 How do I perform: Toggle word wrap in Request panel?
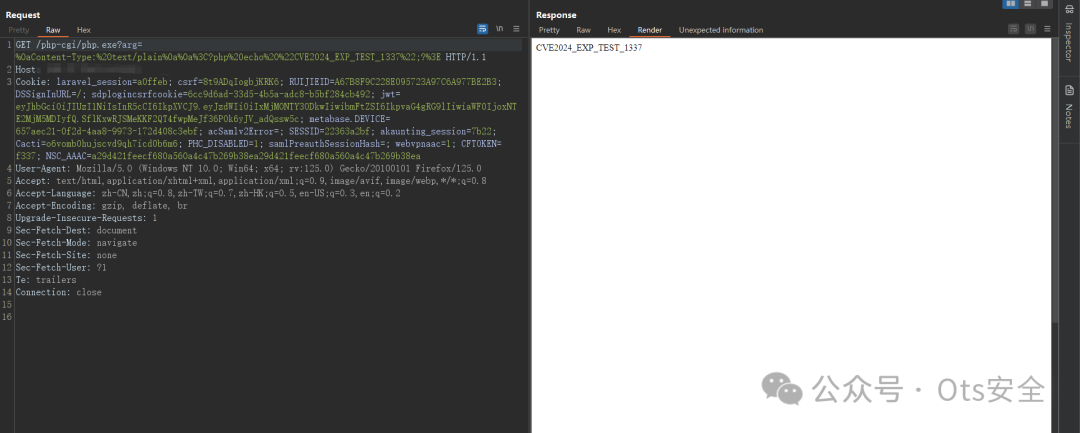click(x=482, y=29)
